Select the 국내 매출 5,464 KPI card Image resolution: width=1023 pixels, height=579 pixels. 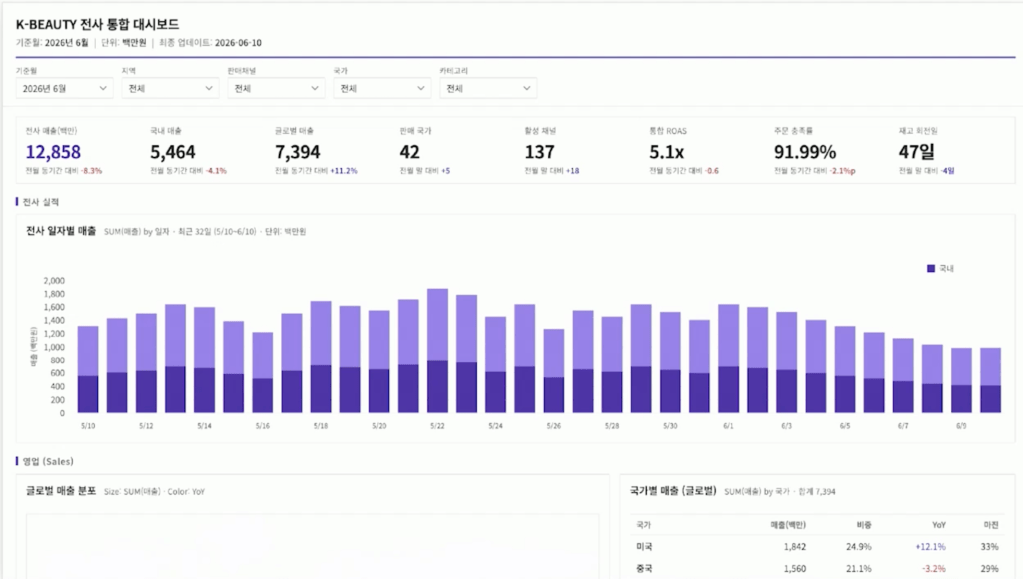pyautogui.click(x=203, y=151)
